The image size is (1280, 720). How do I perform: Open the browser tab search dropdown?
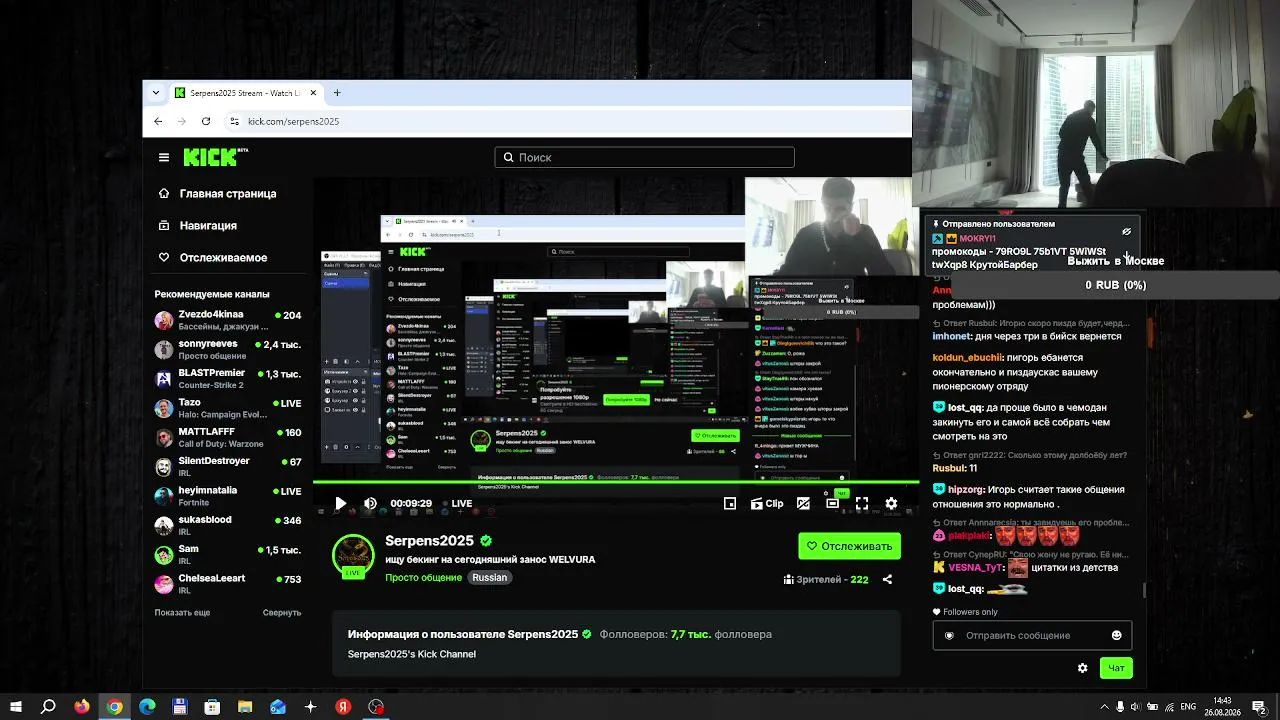tap(155, 93)
